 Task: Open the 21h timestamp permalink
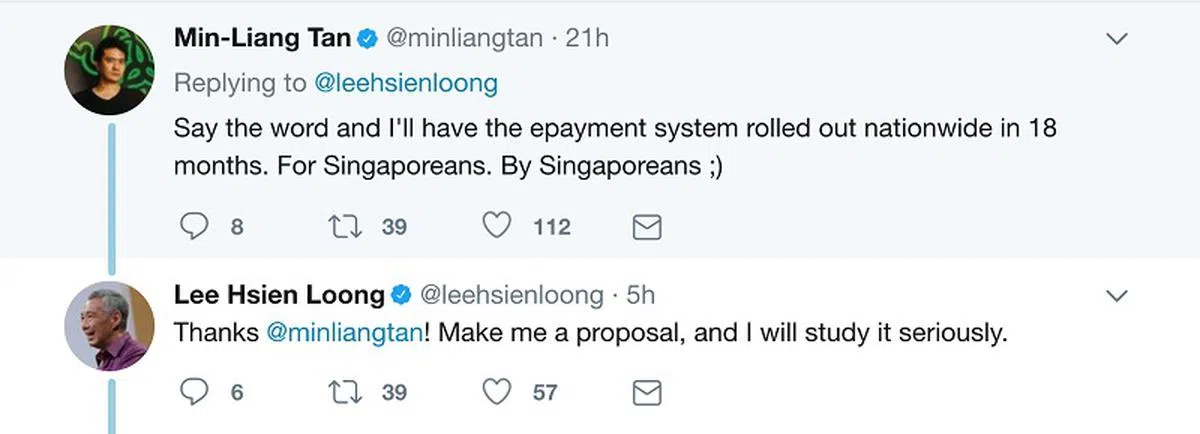(587, 39)
